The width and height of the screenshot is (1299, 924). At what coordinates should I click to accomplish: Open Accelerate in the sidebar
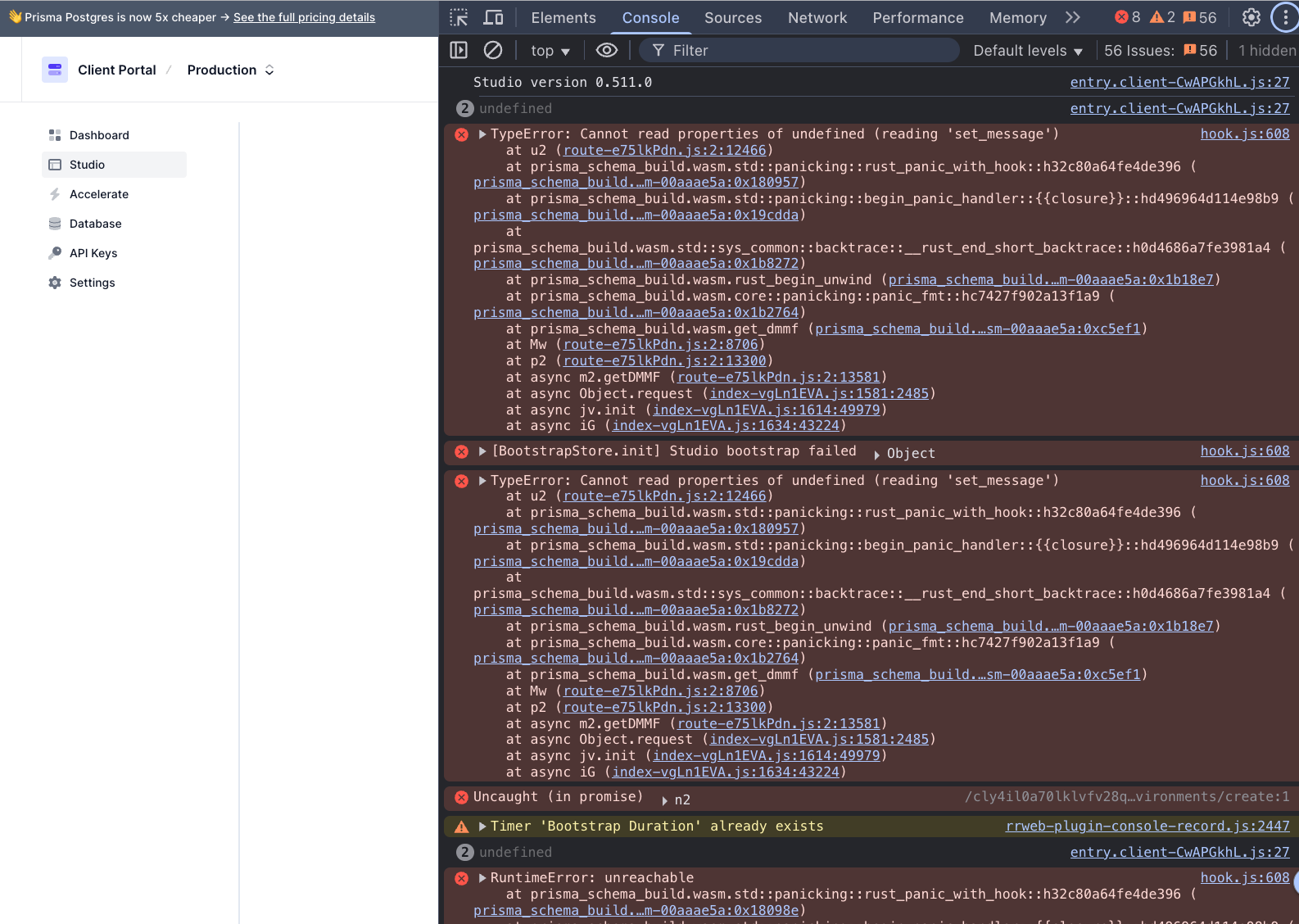[99, 194]
